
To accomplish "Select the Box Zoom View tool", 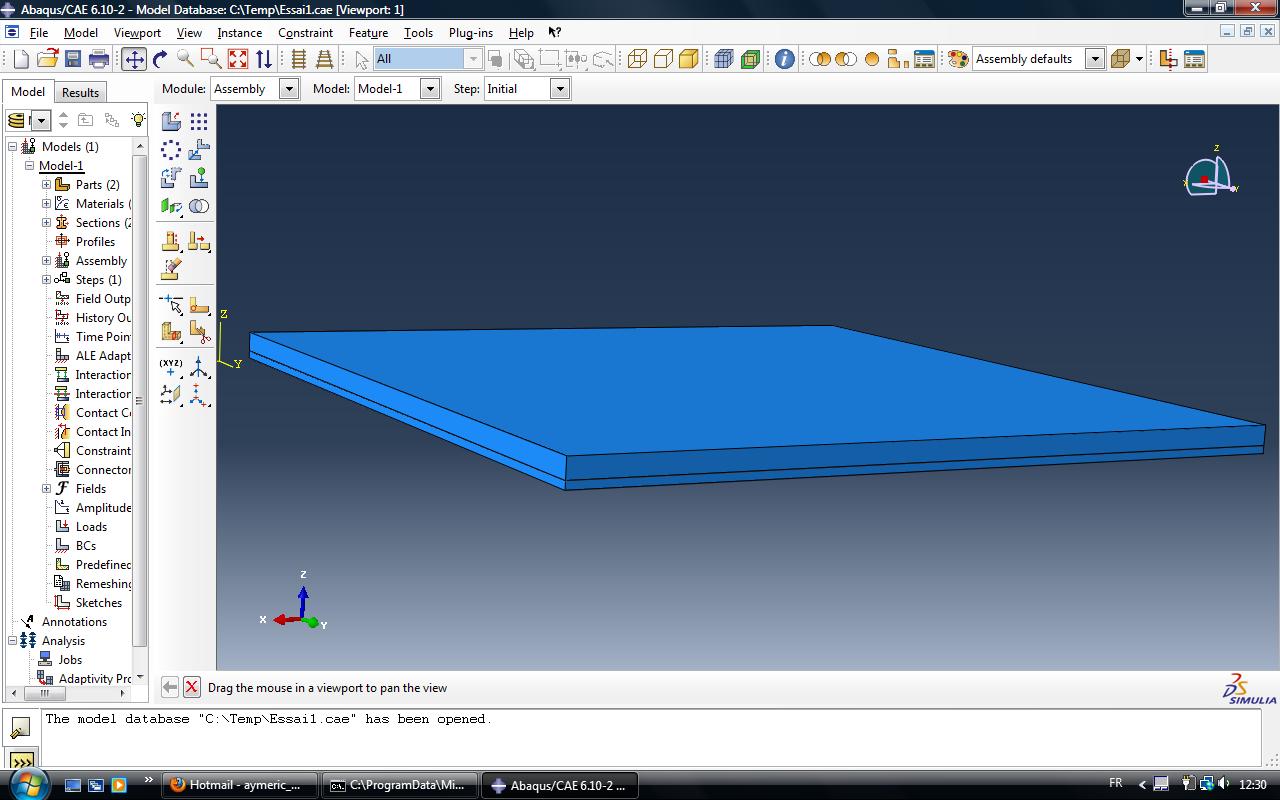I will click(x=211, y=59).
